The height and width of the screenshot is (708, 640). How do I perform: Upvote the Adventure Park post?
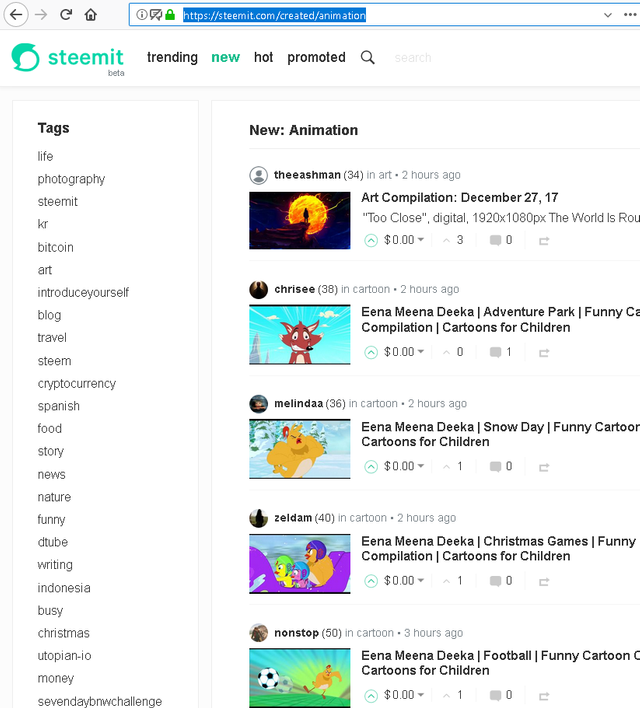coord(371,352)
